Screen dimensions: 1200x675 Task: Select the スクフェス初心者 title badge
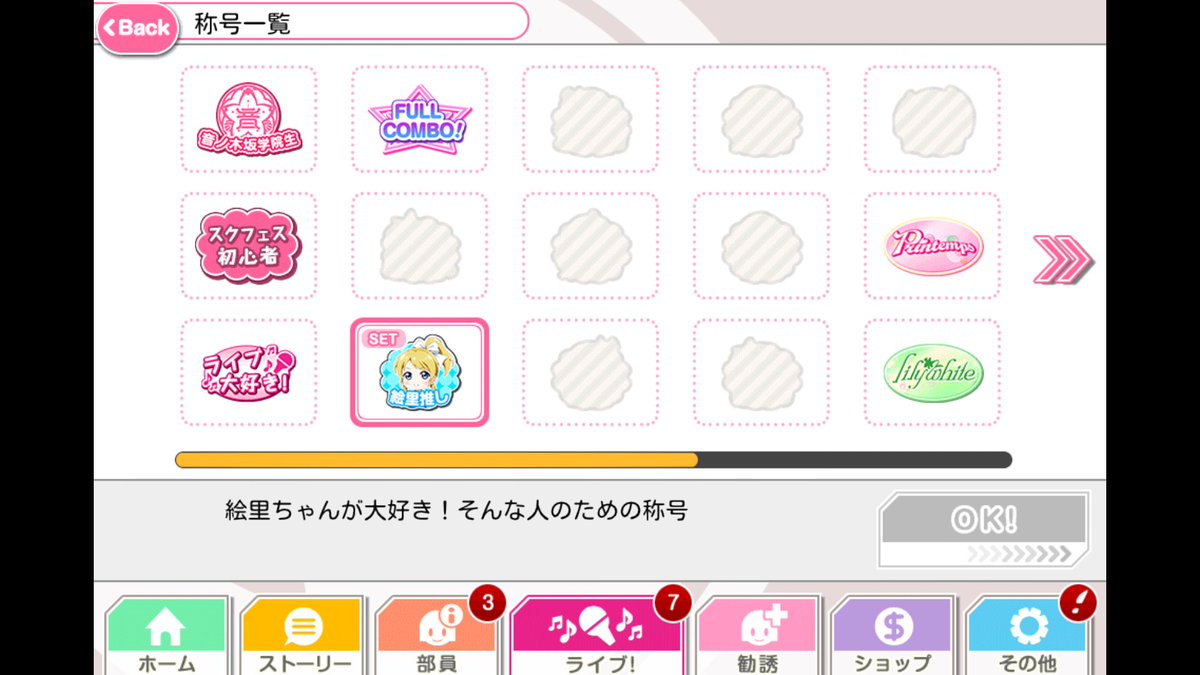[248, 246]
